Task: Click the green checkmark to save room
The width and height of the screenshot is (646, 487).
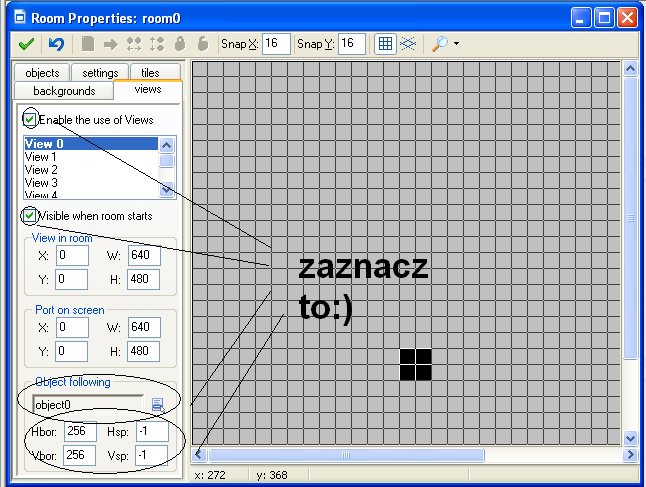Action: (27, 44)
